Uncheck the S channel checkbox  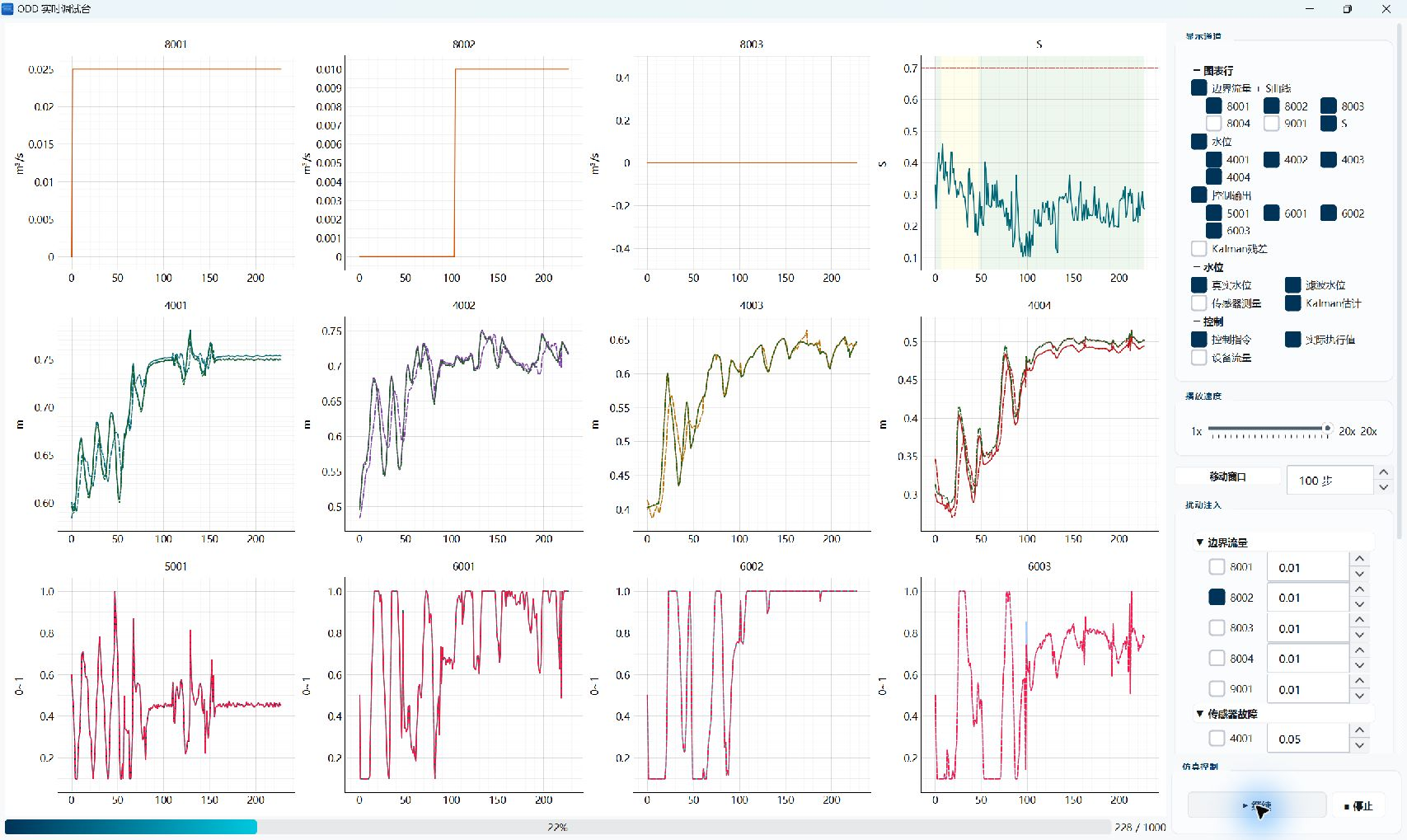click(1328, 123)
